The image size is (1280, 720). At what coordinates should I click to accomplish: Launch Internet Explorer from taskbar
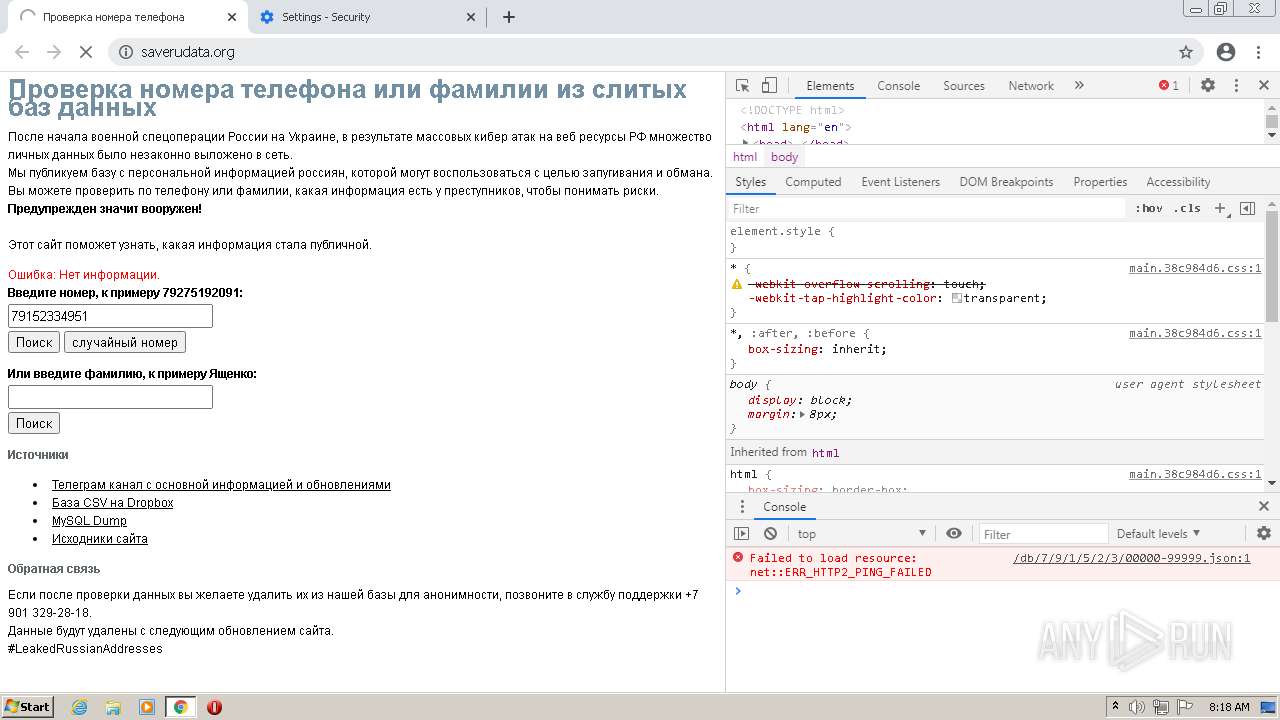tap(80, 707)
